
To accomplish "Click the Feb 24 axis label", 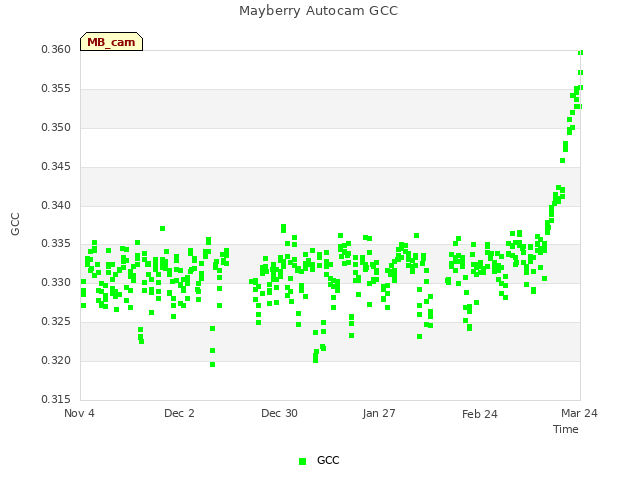I will [x=480, y=414].
